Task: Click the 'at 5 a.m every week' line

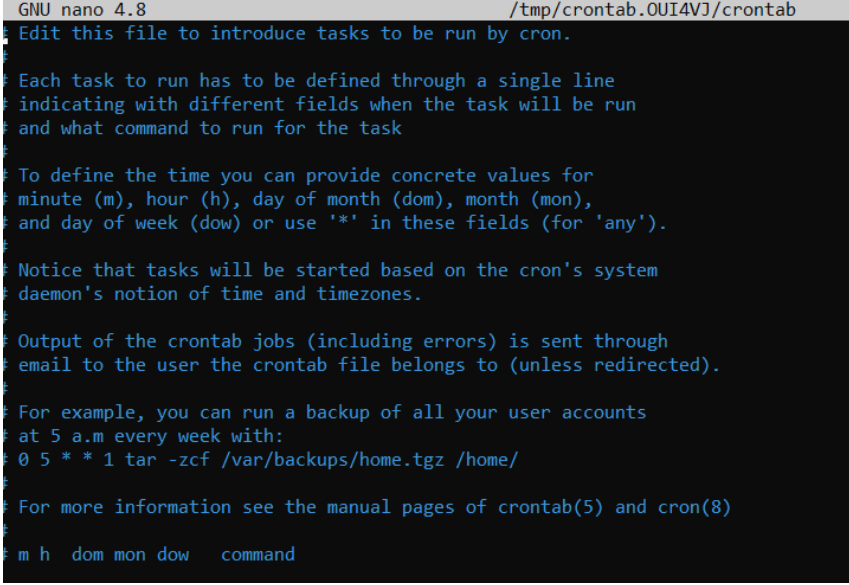Action: click(x=138, y=436)
